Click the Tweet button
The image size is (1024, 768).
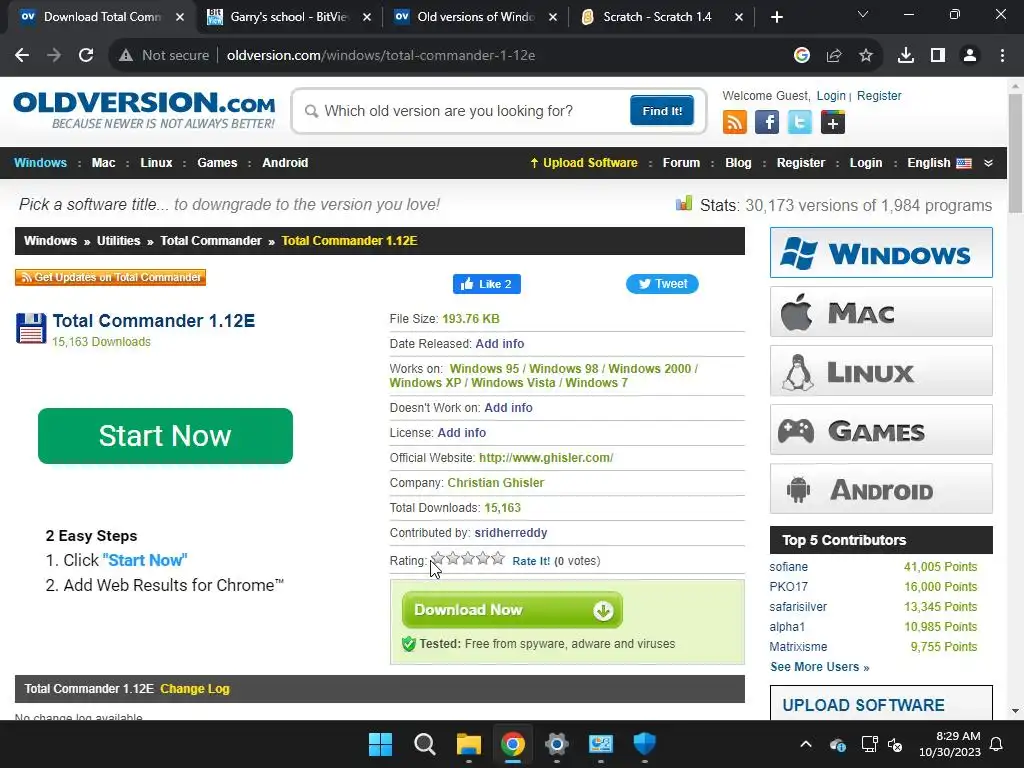tap(662, 284)
